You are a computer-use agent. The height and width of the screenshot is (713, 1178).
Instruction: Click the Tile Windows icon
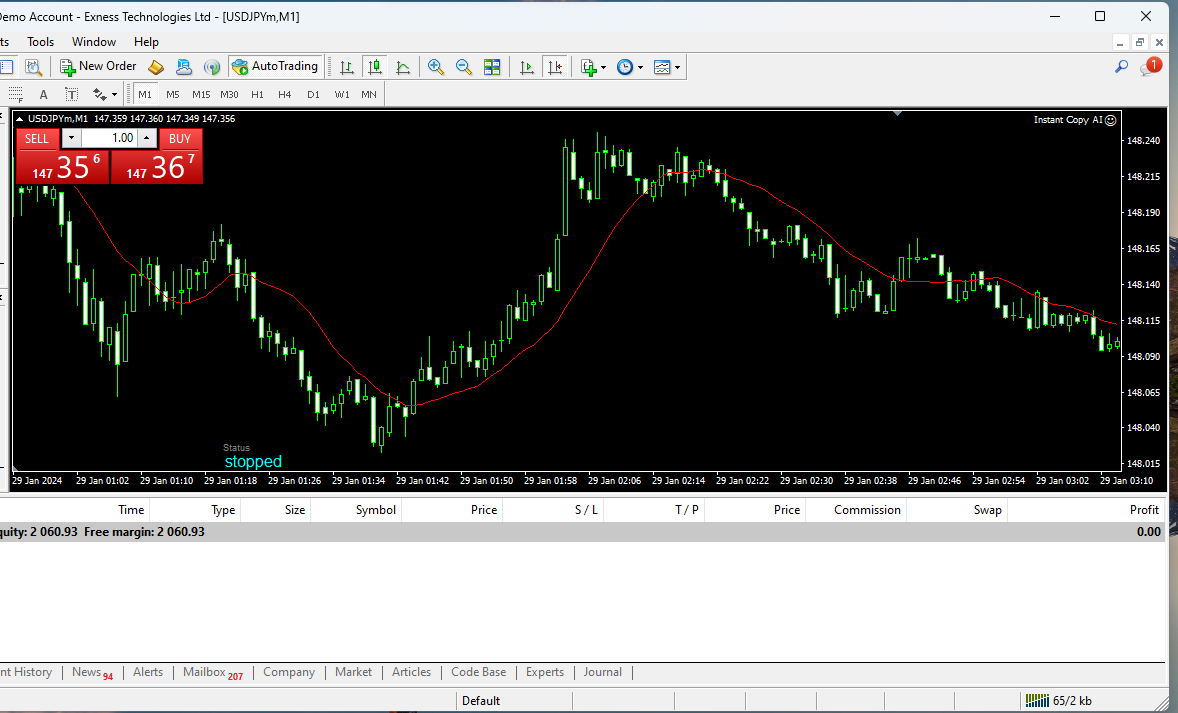tap(492, 67)
